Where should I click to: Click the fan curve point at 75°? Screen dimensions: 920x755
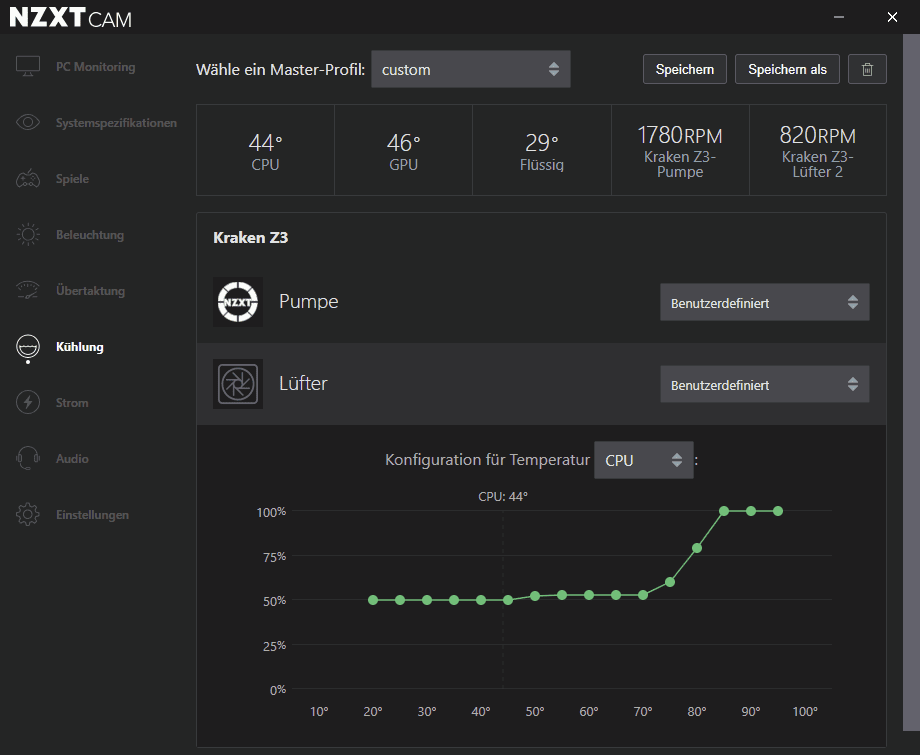[x=670, y=582]
